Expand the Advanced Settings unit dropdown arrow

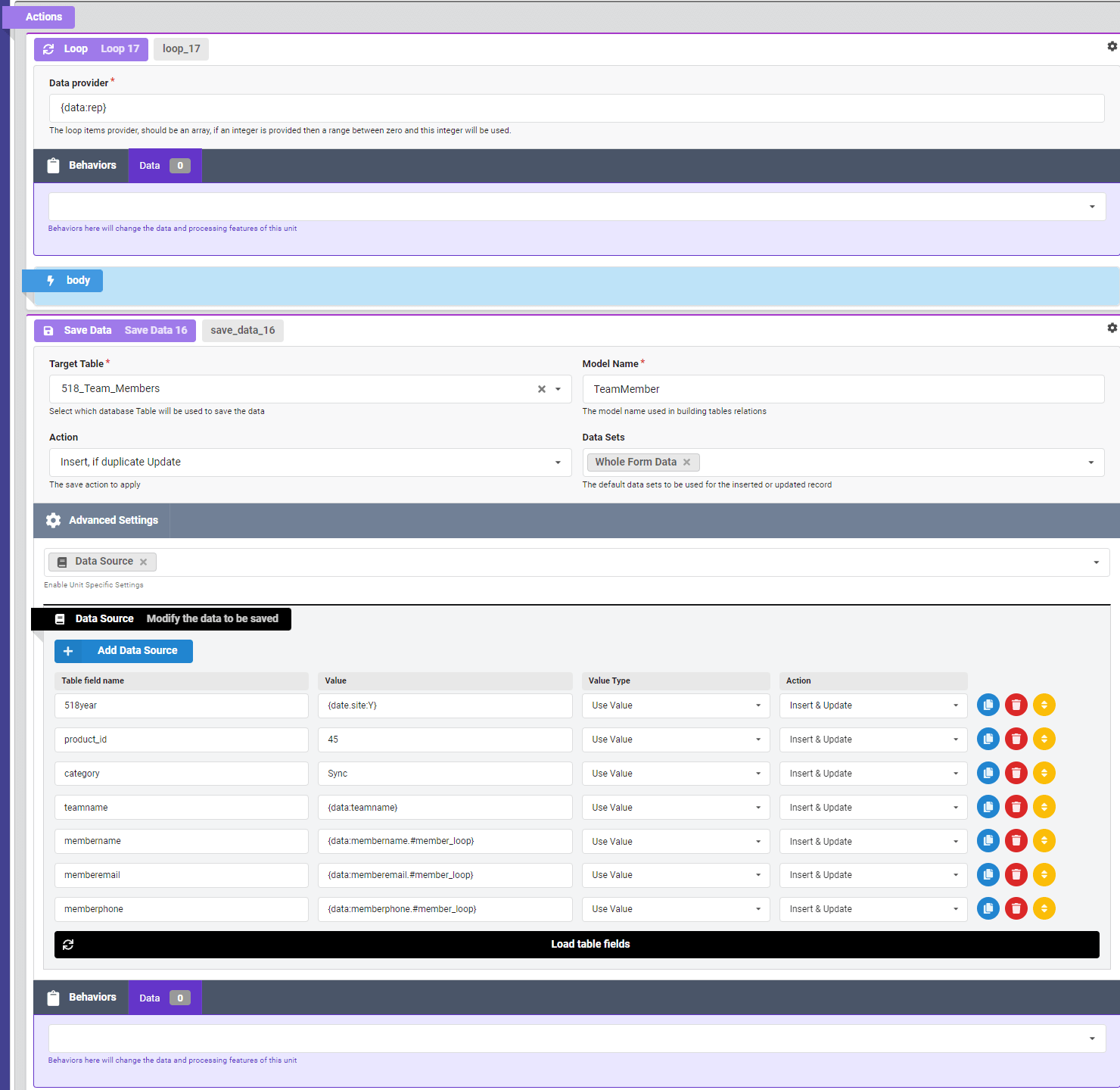click(1097, 562)
